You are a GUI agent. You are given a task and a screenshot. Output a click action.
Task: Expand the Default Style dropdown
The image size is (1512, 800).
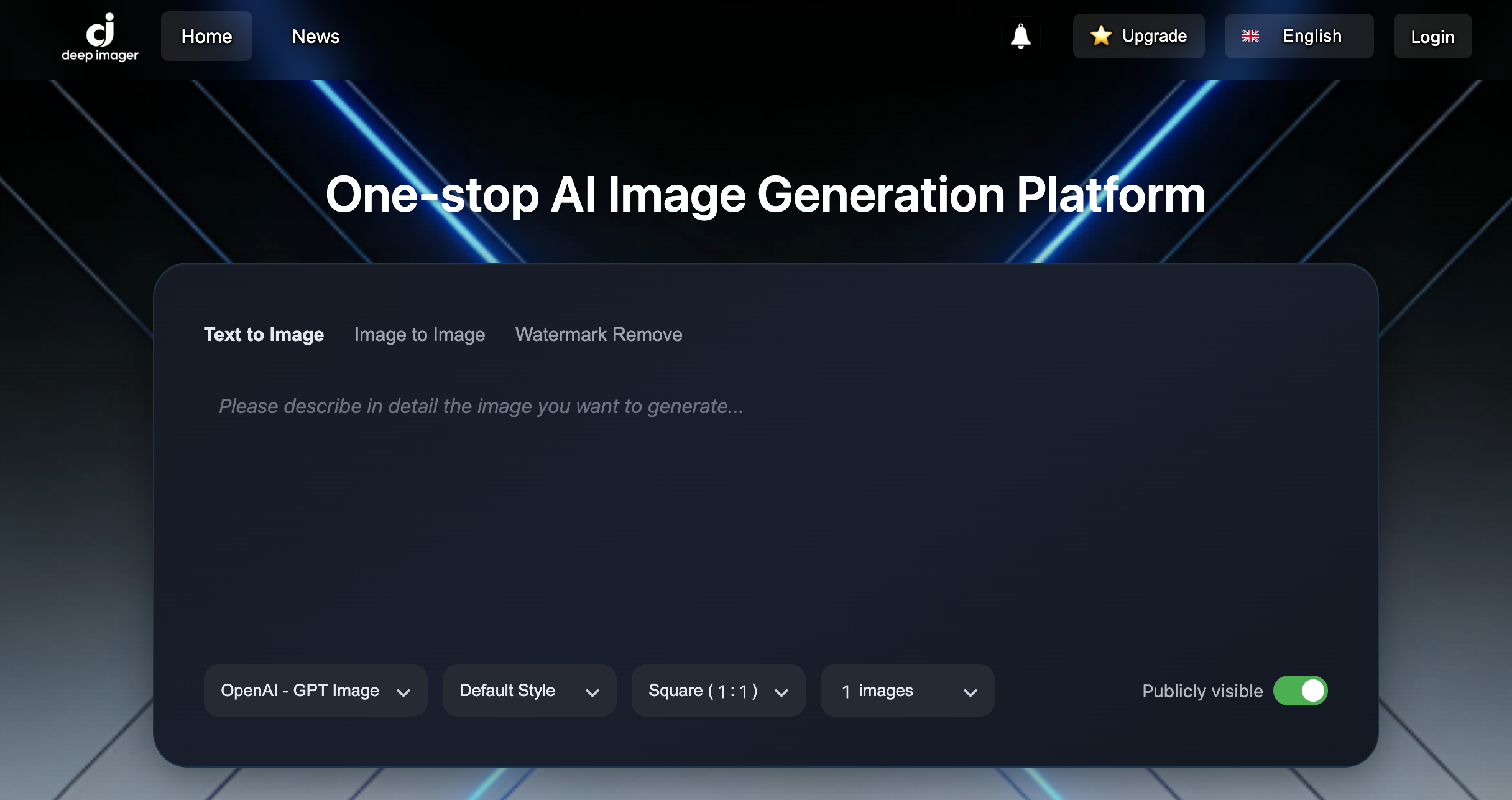pos(529,691)
